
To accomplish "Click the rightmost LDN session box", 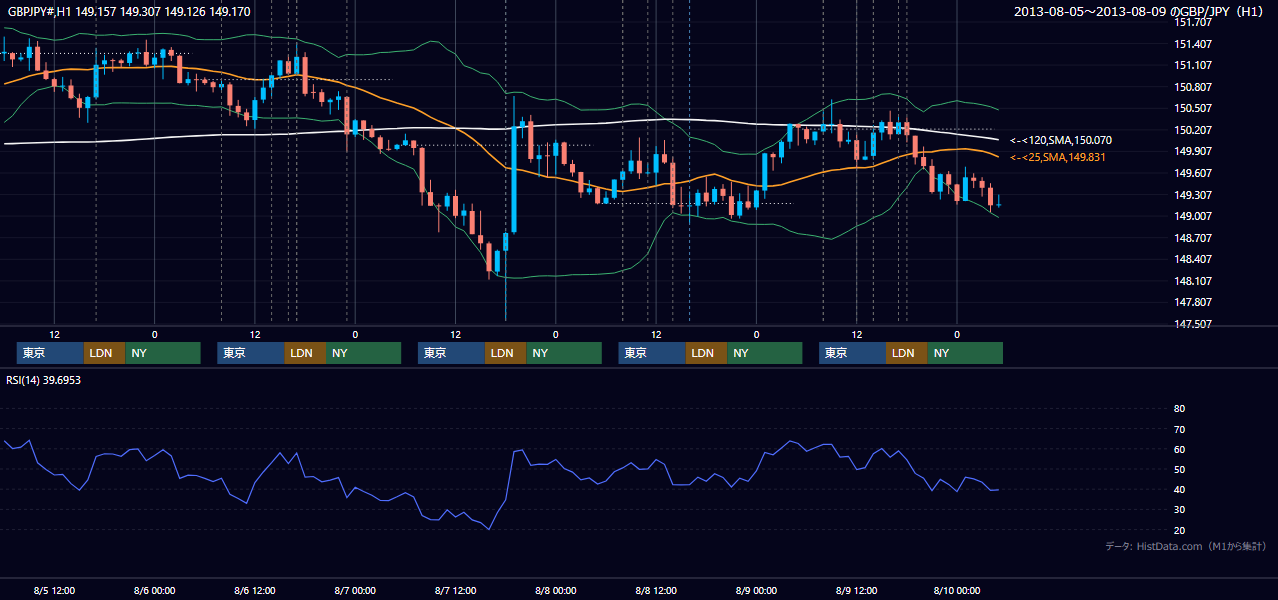I will click(906, 353).
